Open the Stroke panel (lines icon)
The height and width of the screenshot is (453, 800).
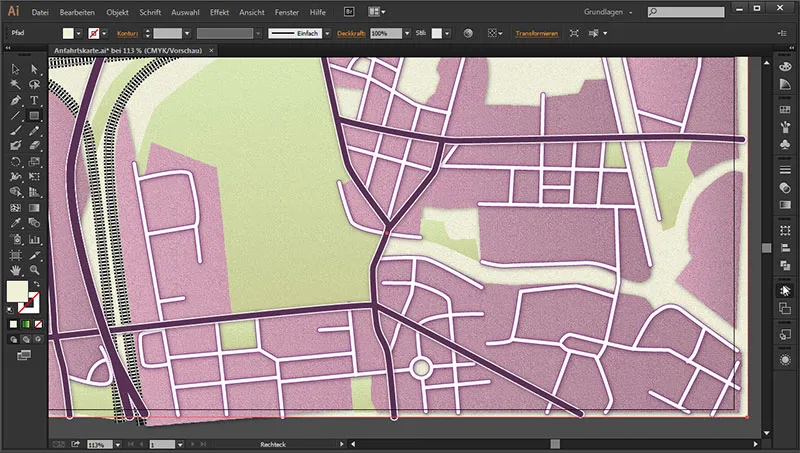785,170
